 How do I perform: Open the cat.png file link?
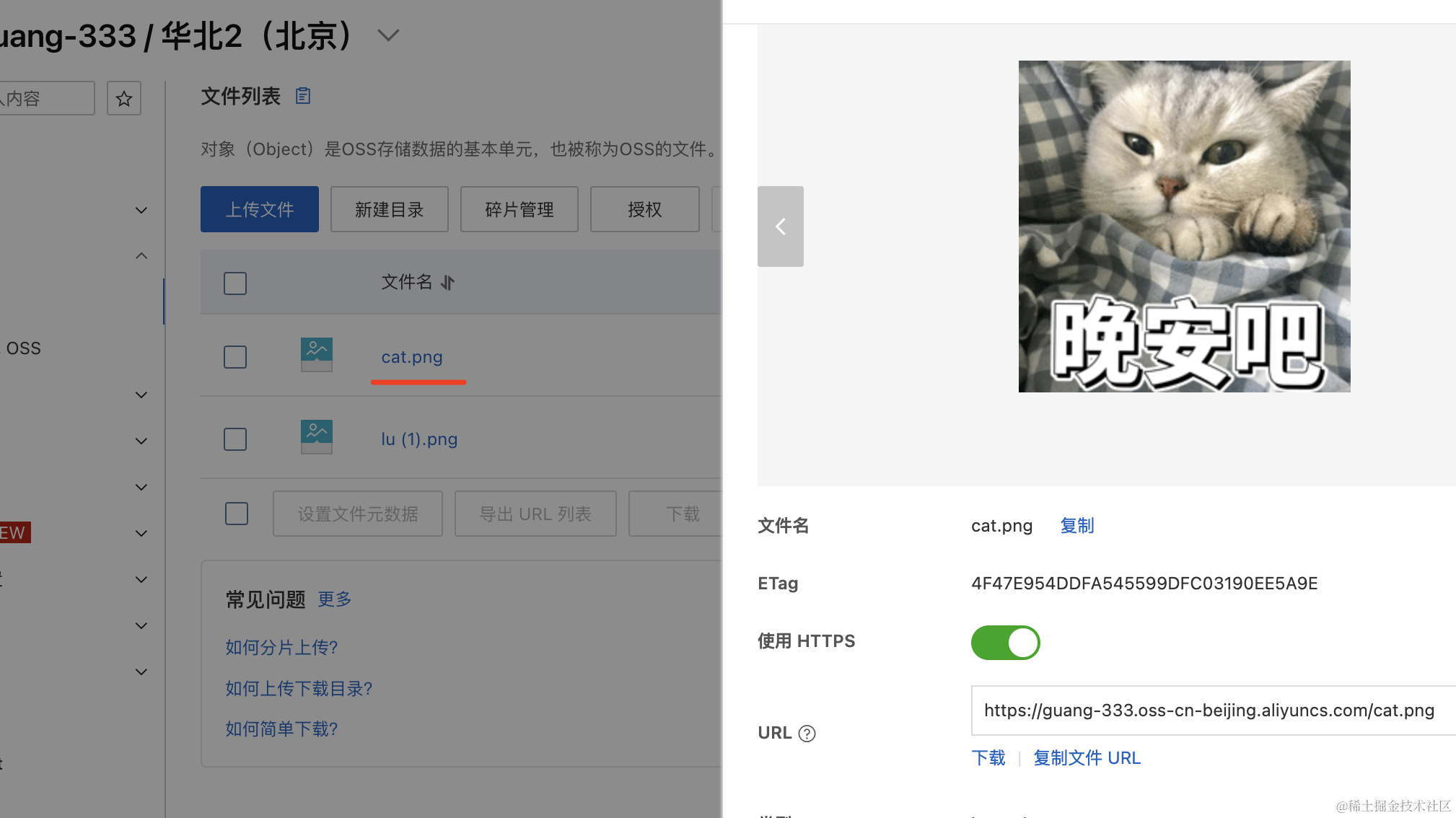412,357
